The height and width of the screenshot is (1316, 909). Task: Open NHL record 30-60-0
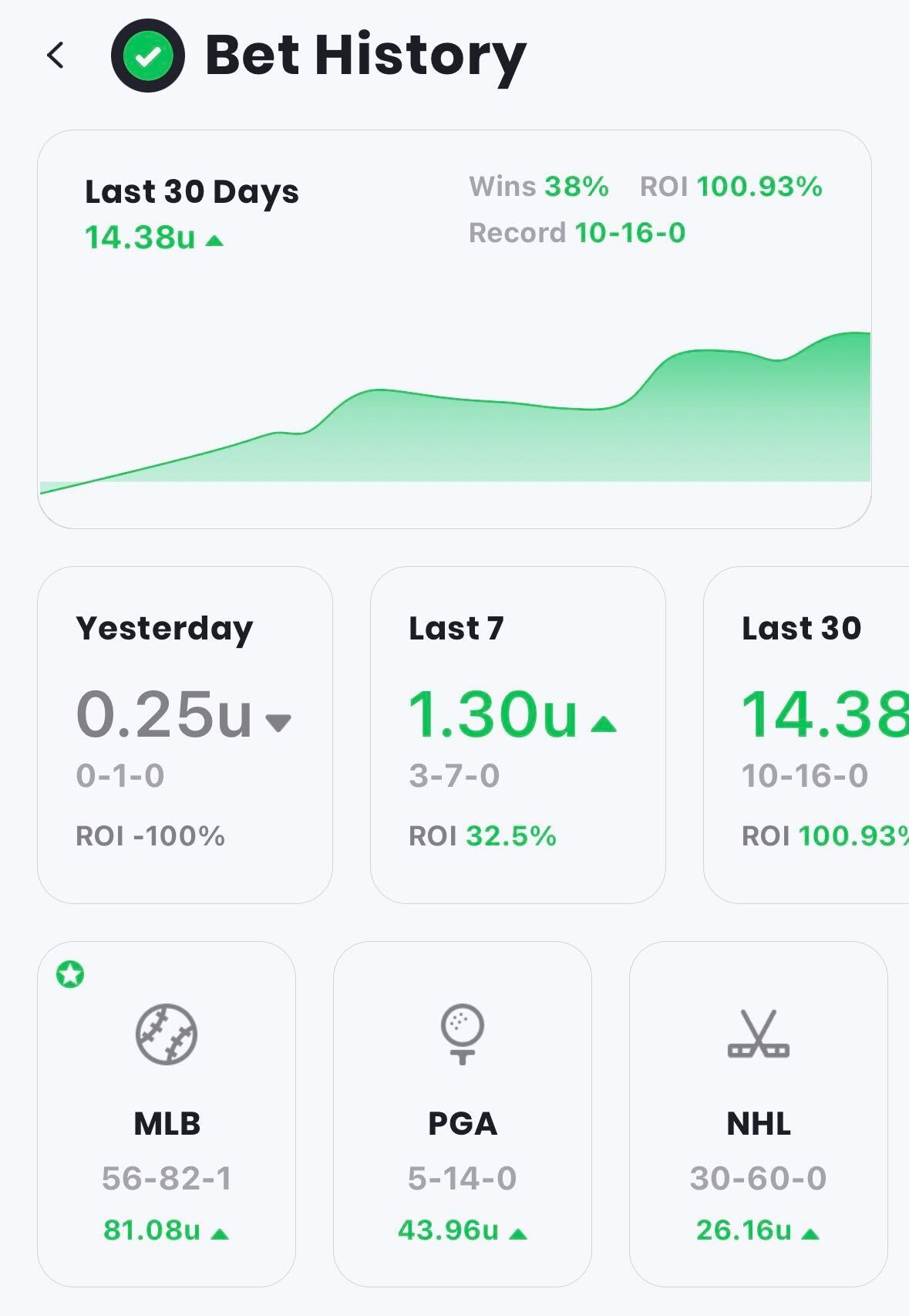click(x=759, y=1178)
